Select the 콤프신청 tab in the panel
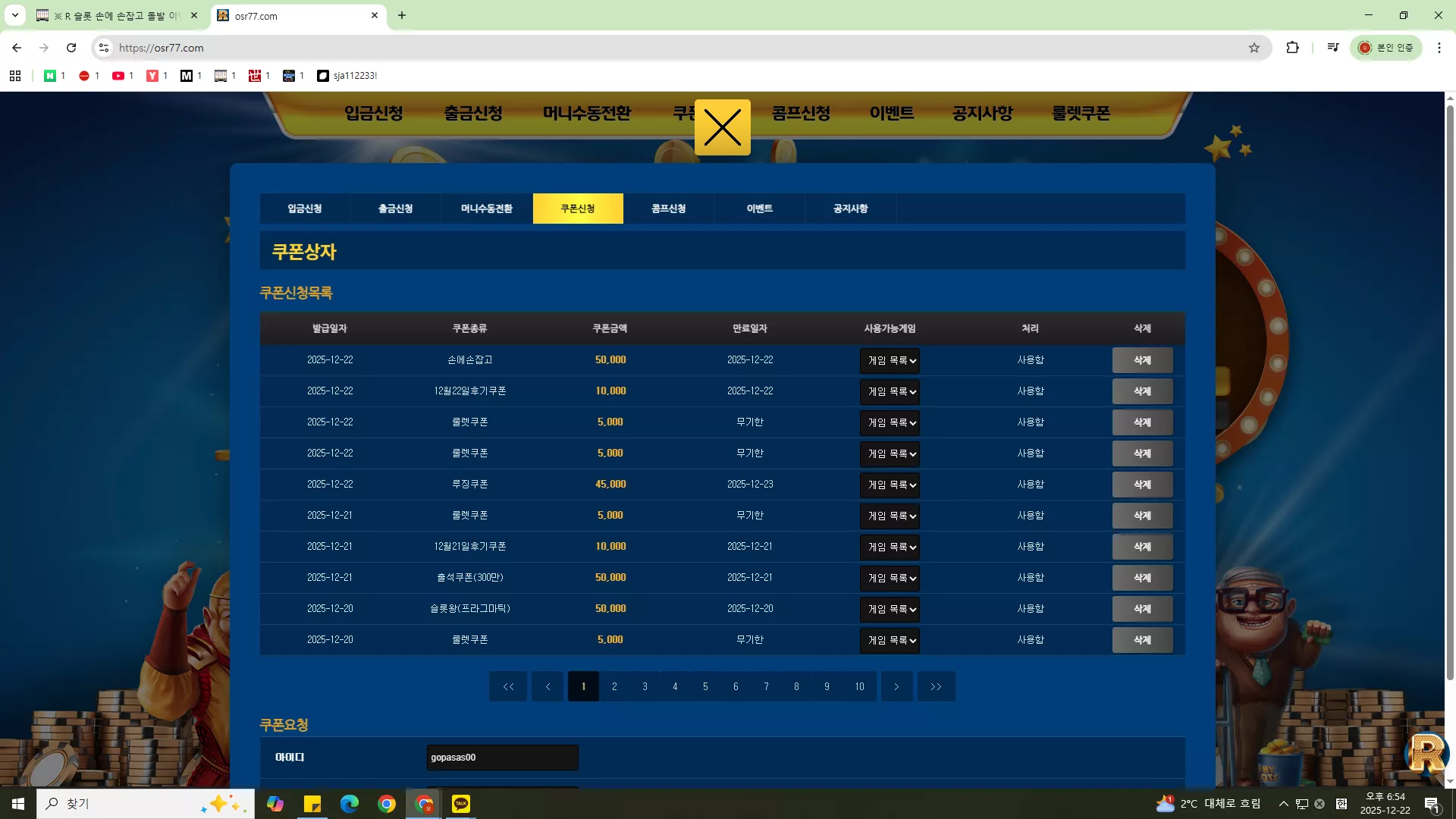 pos(669,209)
